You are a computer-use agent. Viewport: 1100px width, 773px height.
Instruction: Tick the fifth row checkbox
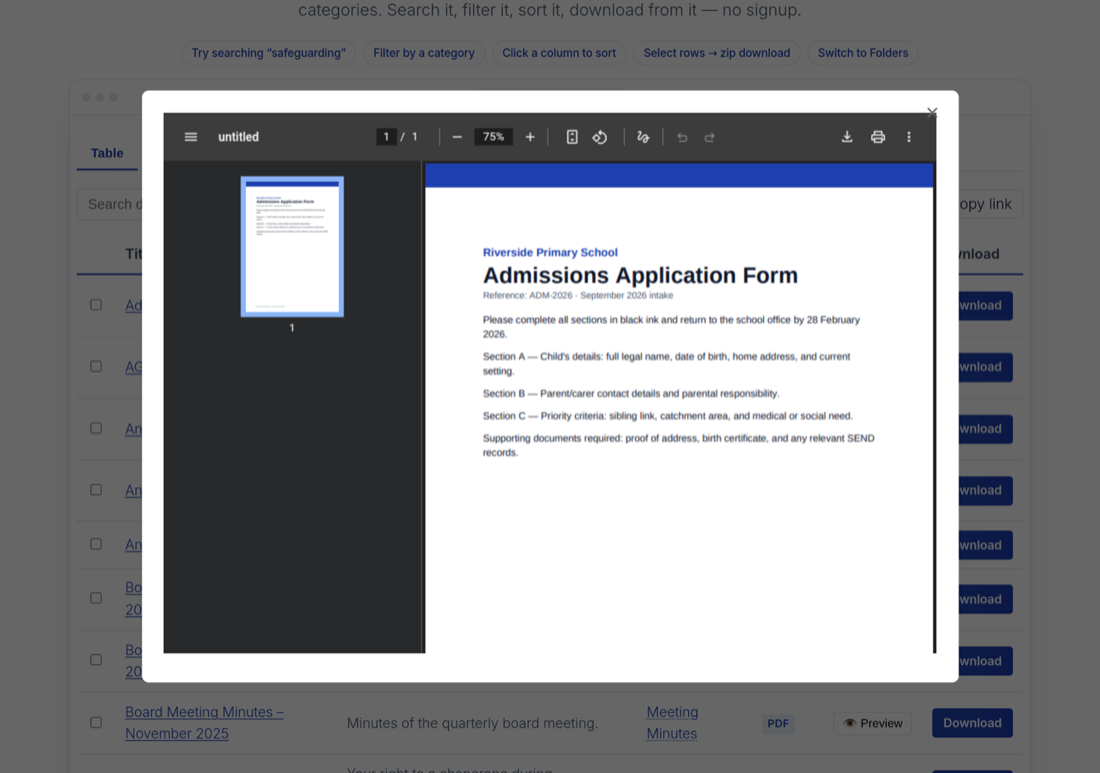click(96, 544)
